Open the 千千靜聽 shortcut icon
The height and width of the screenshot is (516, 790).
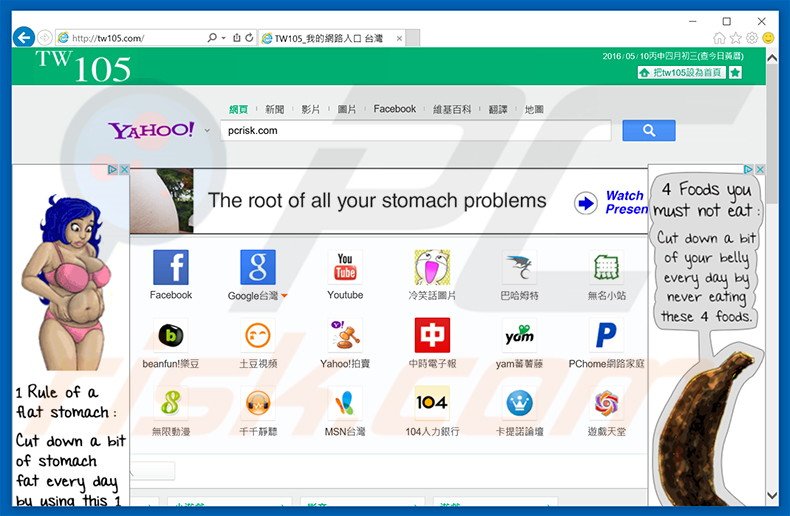pyautogui.click(x=257, y=403)
